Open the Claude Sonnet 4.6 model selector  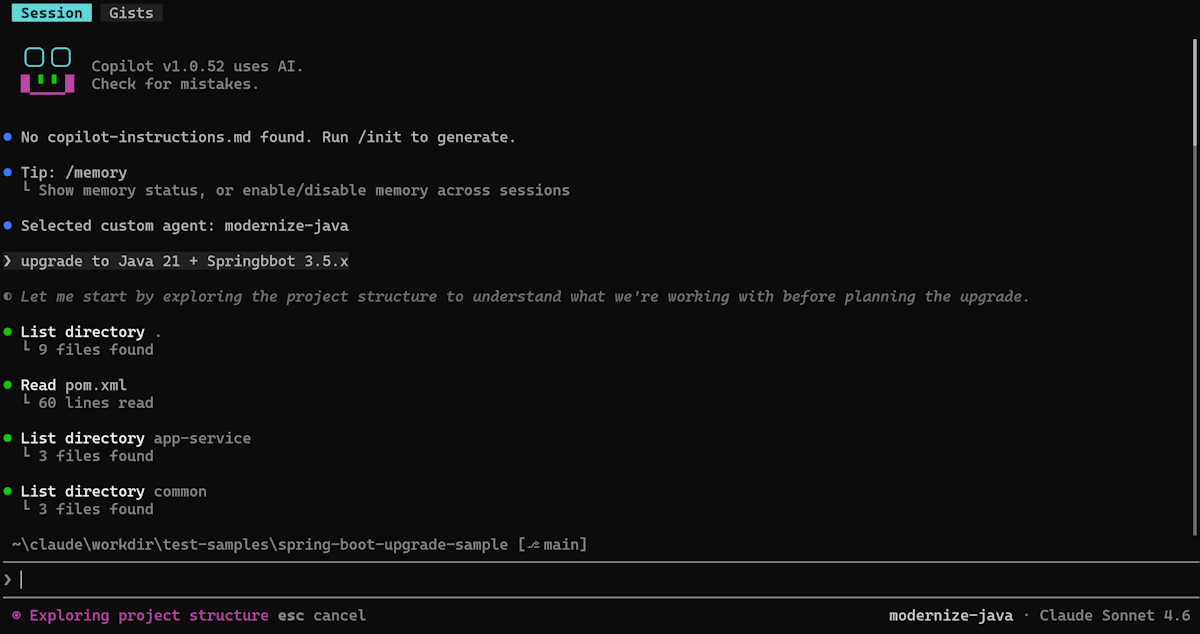tap(1115, 616)
